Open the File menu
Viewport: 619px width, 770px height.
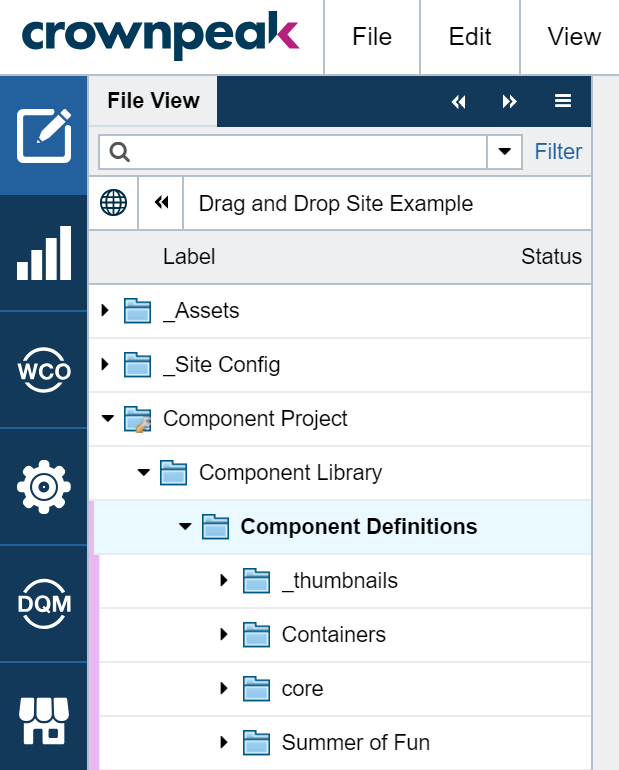pos(372,37)
